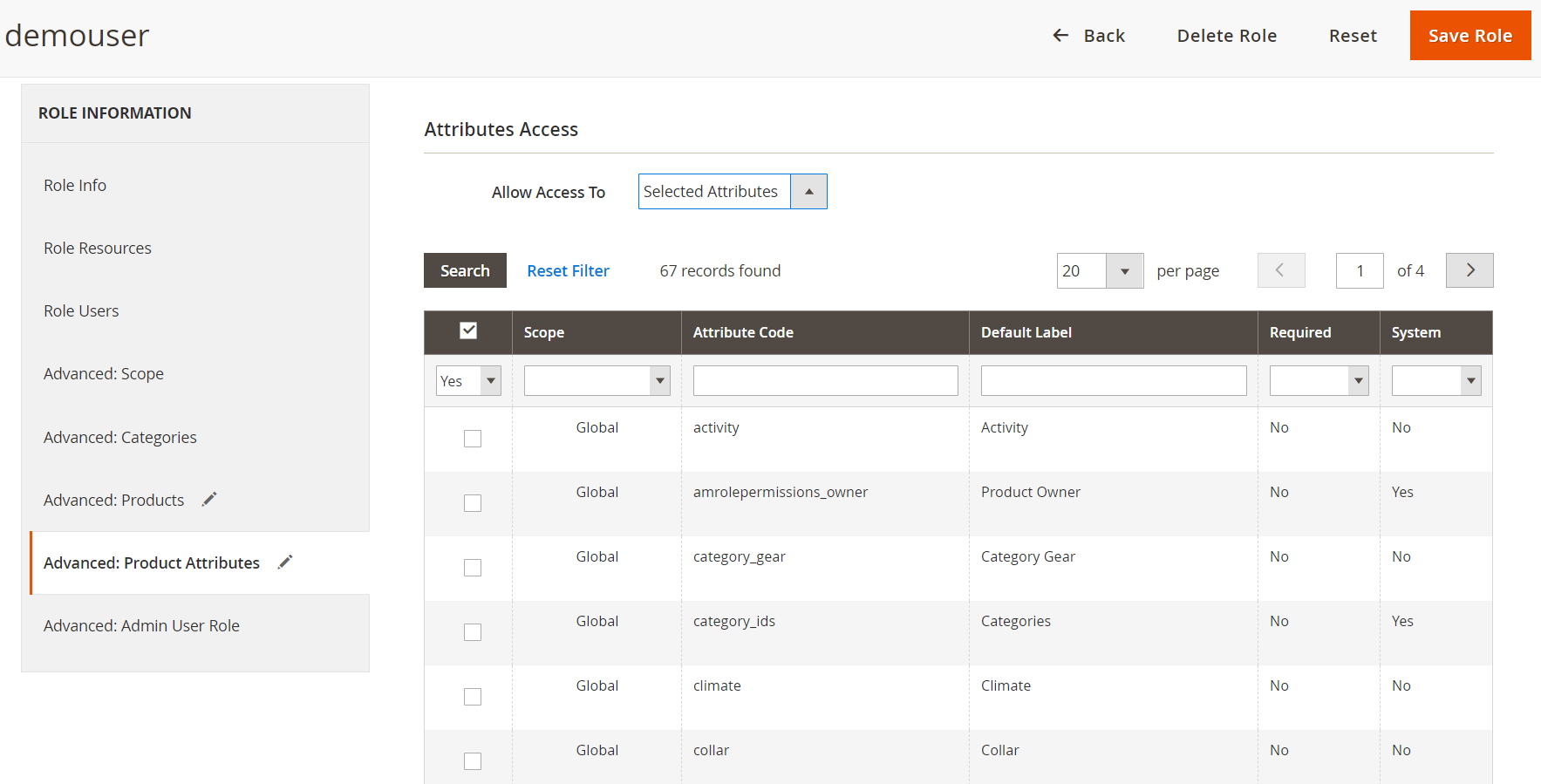This screenshot has height=784, width=1541.
Task: Open the Role Users tab
Action: pos(81,310)
